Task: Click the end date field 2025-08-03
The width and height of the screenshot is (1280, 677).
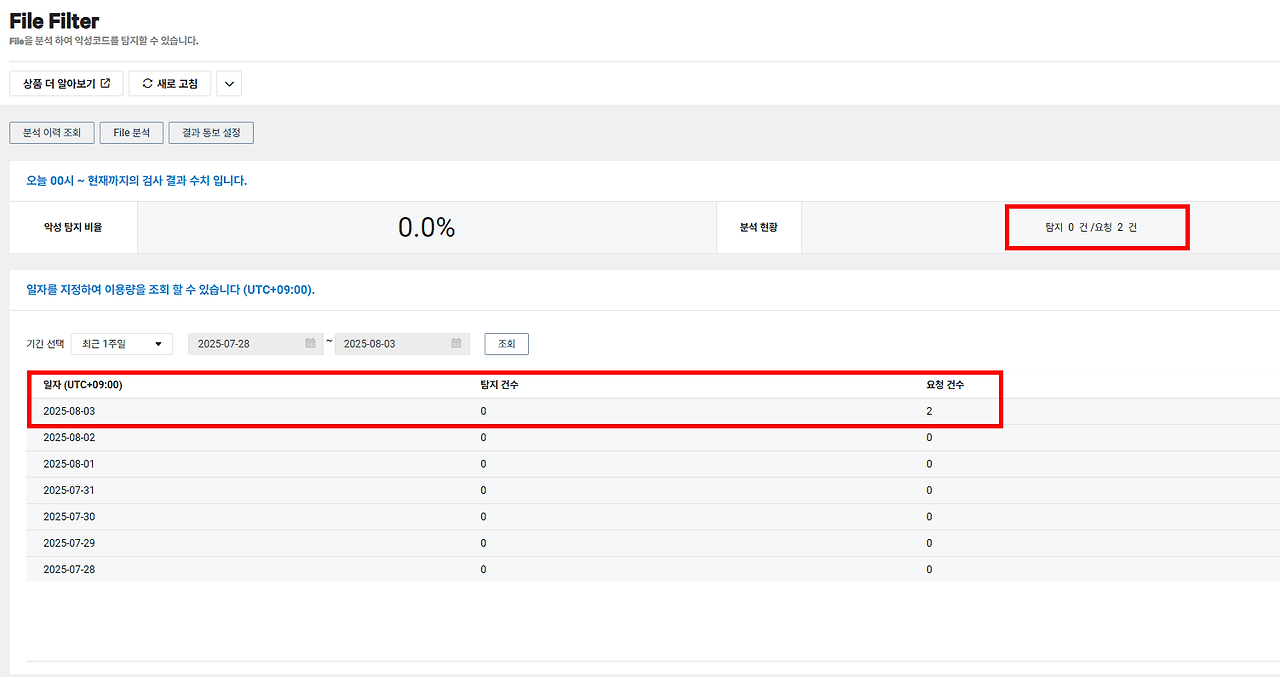Action: [x=402, y=344]
